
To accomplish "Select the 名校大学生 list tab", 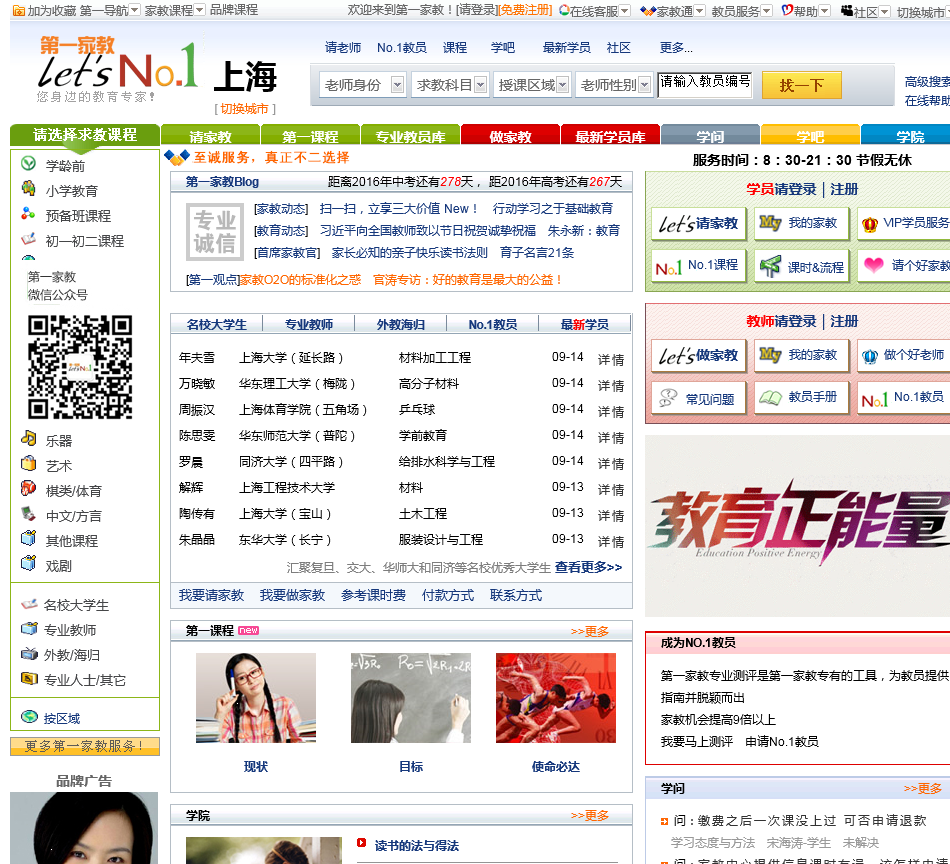I will coord(217,324).
